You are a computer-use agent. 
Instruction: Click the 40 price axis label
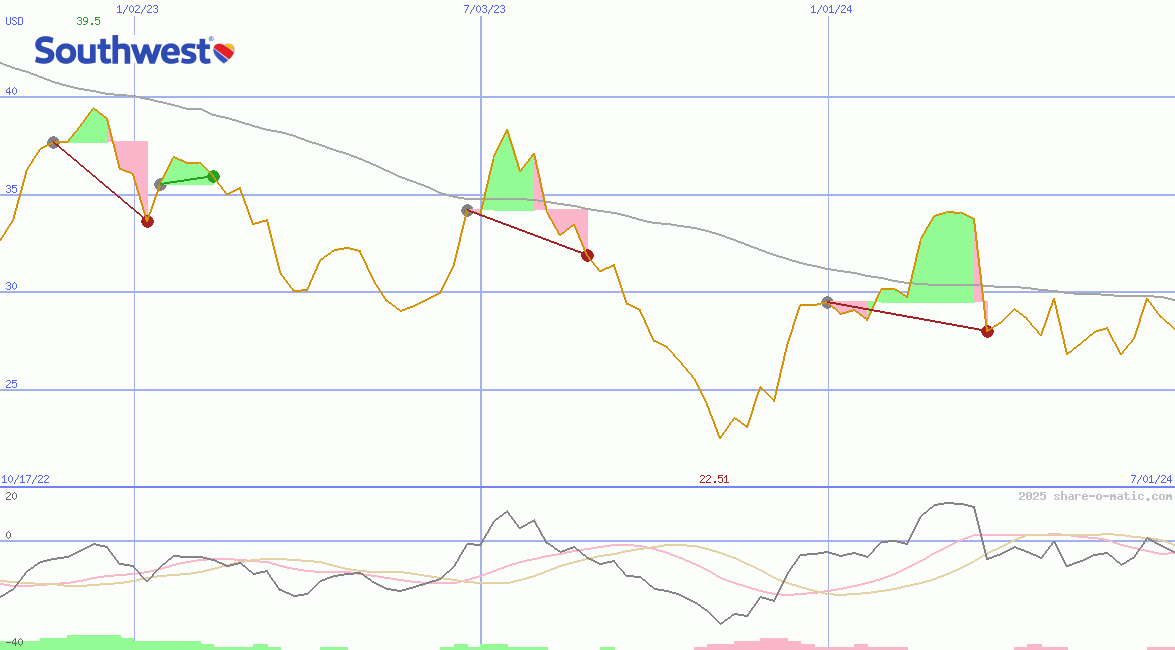coord(12,92)
